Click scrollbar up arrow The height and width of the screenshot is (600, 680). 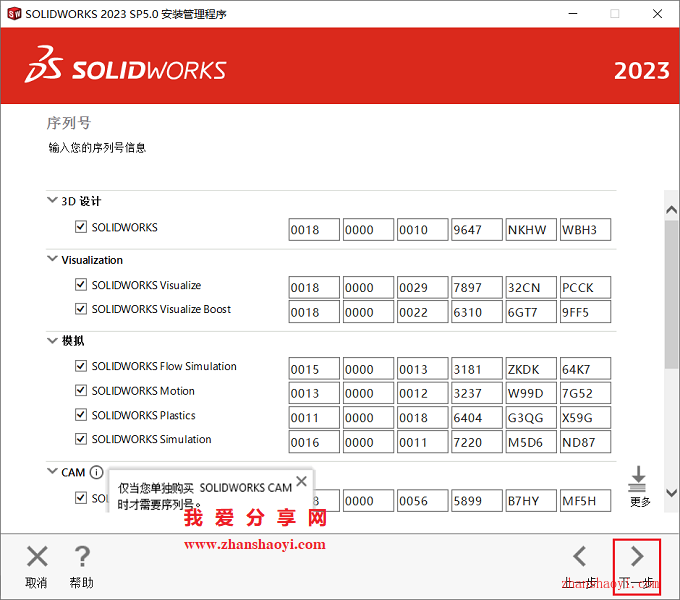coord(671,210)
